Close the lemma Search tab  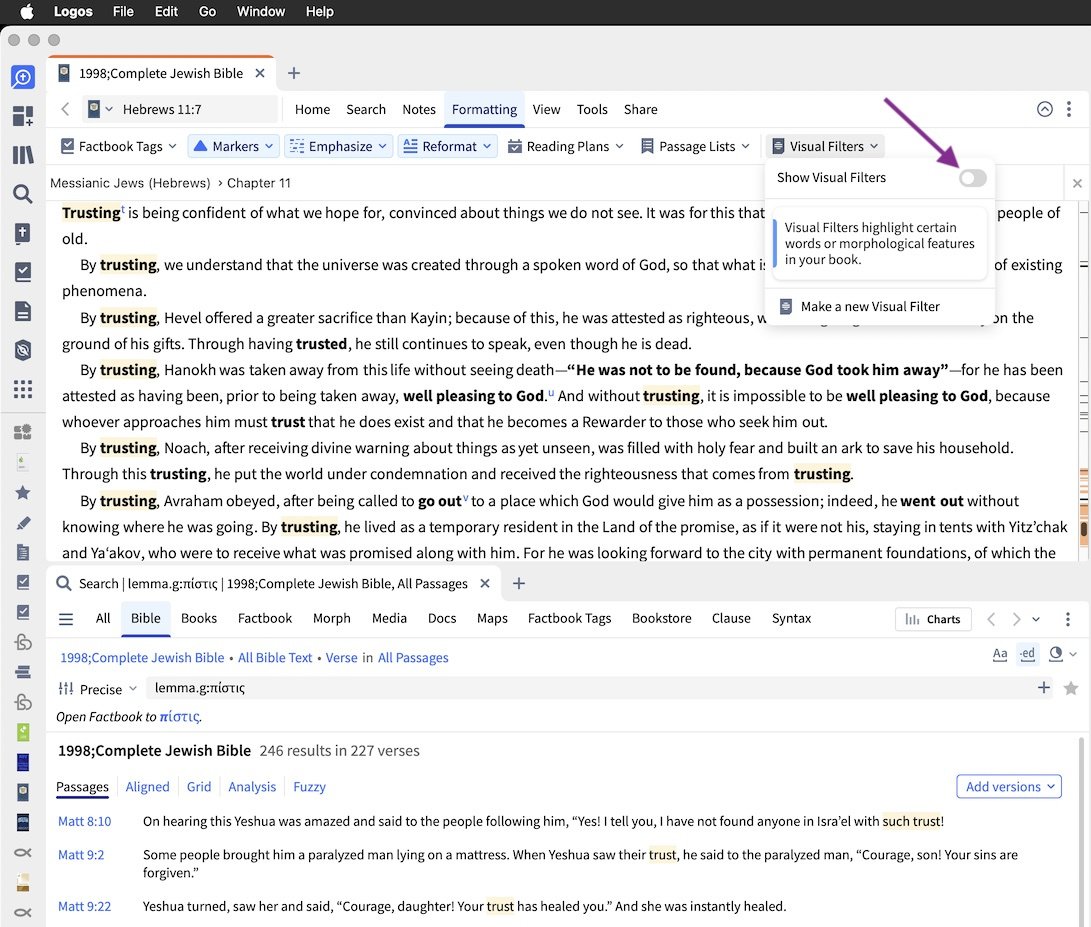(x=485, y=583)
